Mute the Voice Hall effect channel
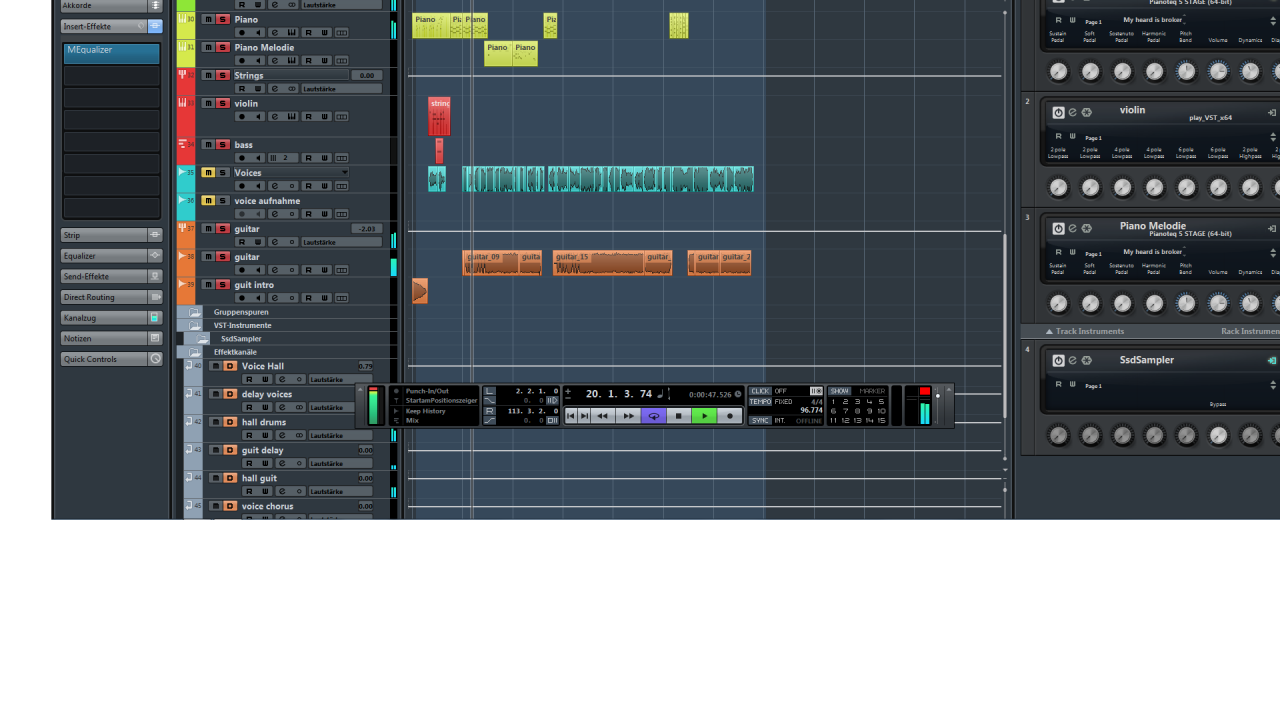Viewport: 1280px width, 720px height. pos(215,366)
